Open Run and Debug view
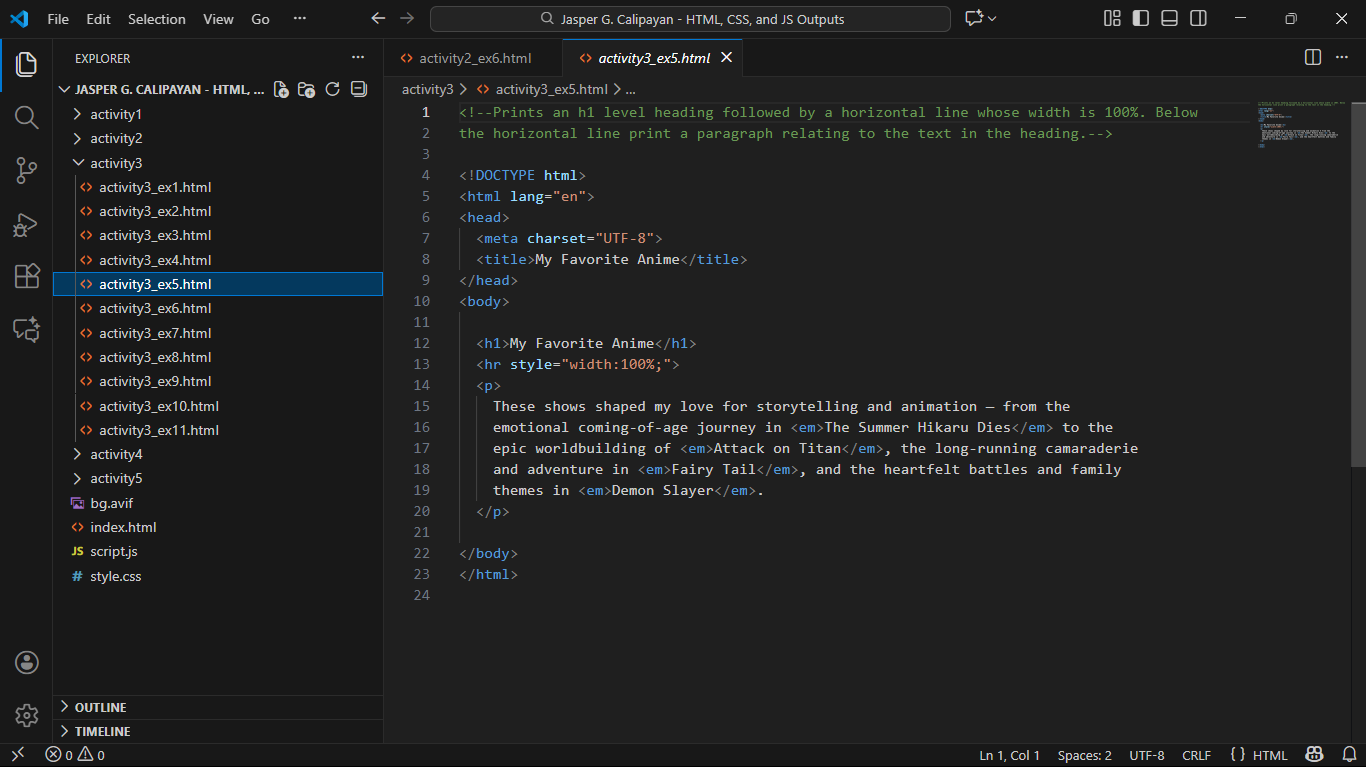This screenshot has width=1366, height=767. click(x=26, y=225)
